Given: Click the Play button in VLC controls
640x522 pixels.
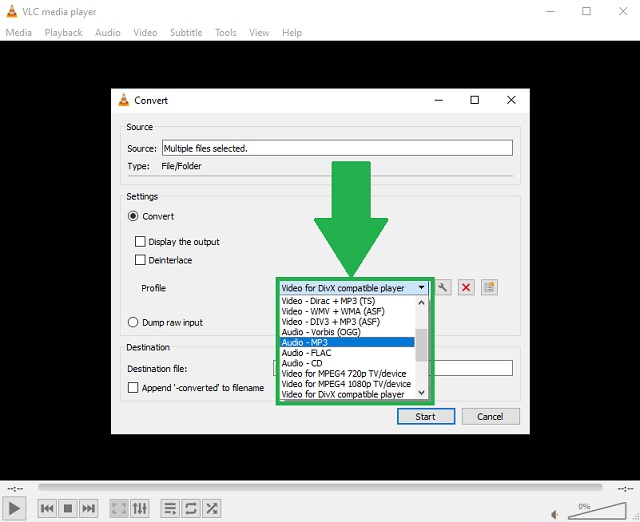Looking at the screenshot, I should [x=14, y=508].
